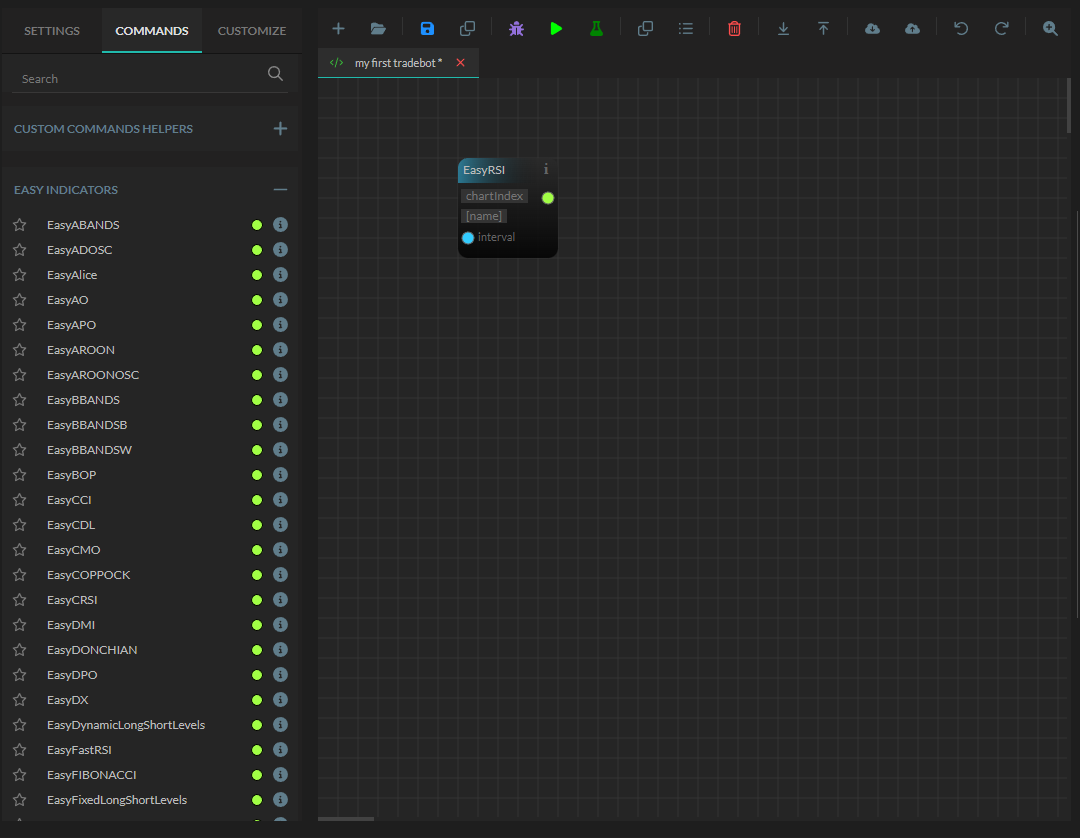Select the EasyMACD-style EasyCDL indicator from the list
1080x838 pixels.
[x=71, y=524]
